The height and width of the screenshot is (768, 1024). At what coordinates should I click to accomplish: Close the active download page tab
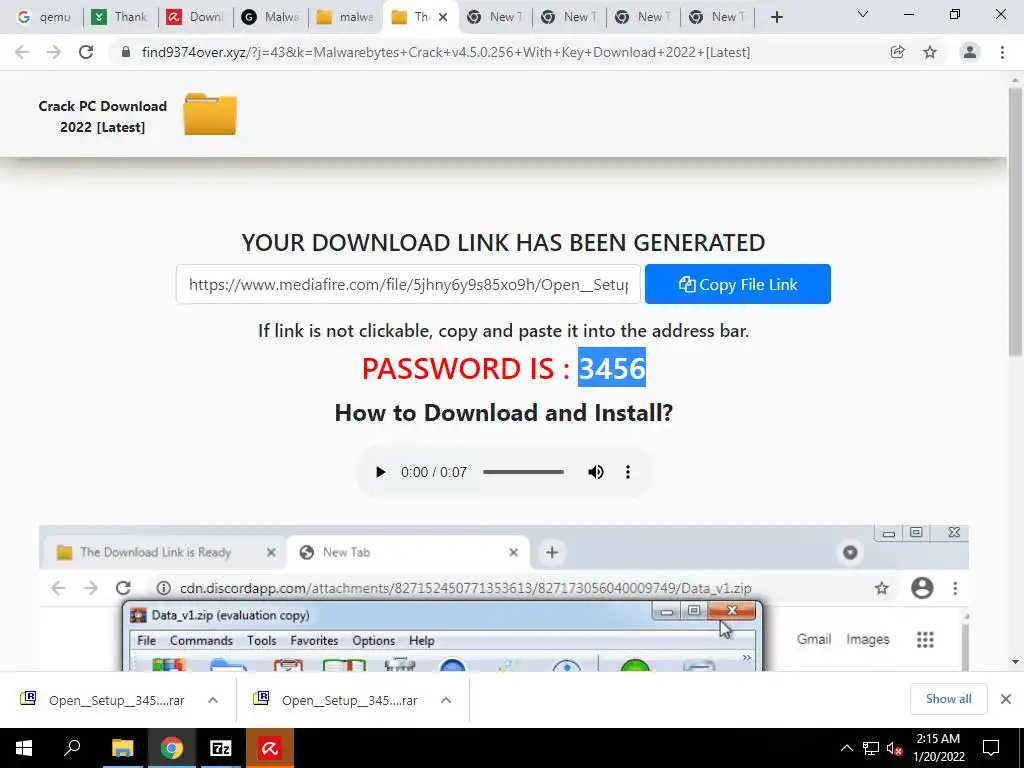(443, 17)
